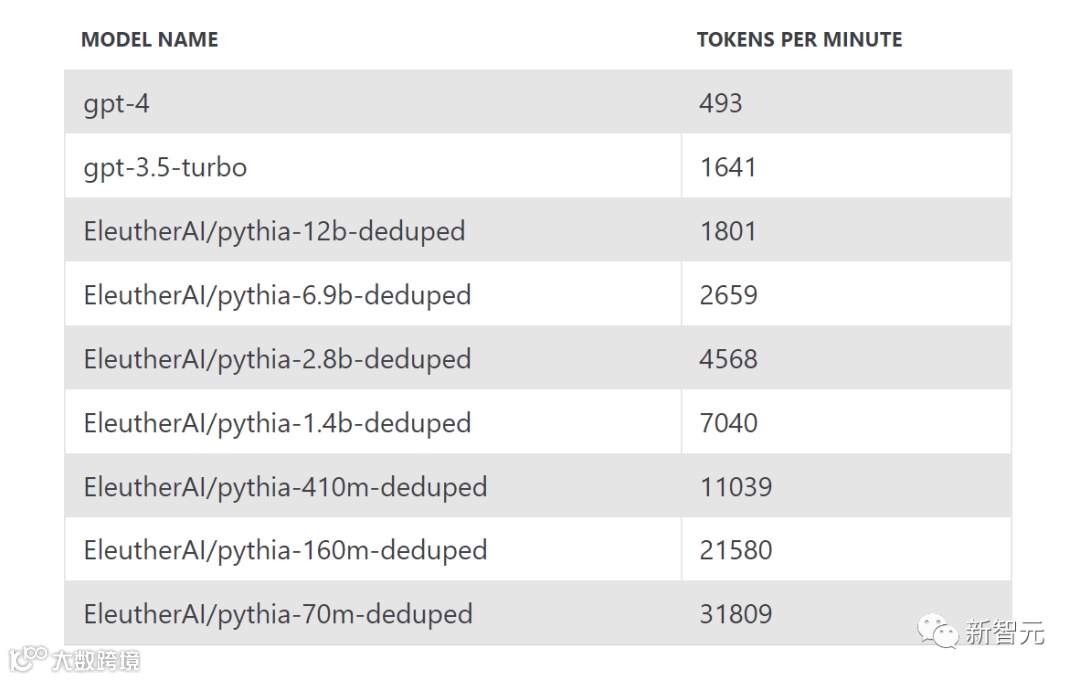The image size is (1080, 680).
Task: Click the MODEL NAME column header
Action: 149,40
